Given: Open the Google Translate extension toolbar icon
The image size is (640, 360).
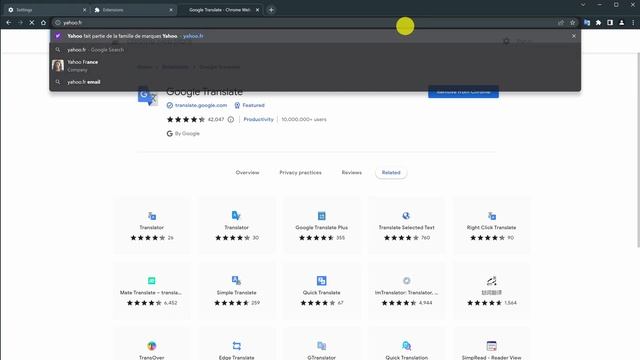Looking at the screenshot, I should (587, 23).
